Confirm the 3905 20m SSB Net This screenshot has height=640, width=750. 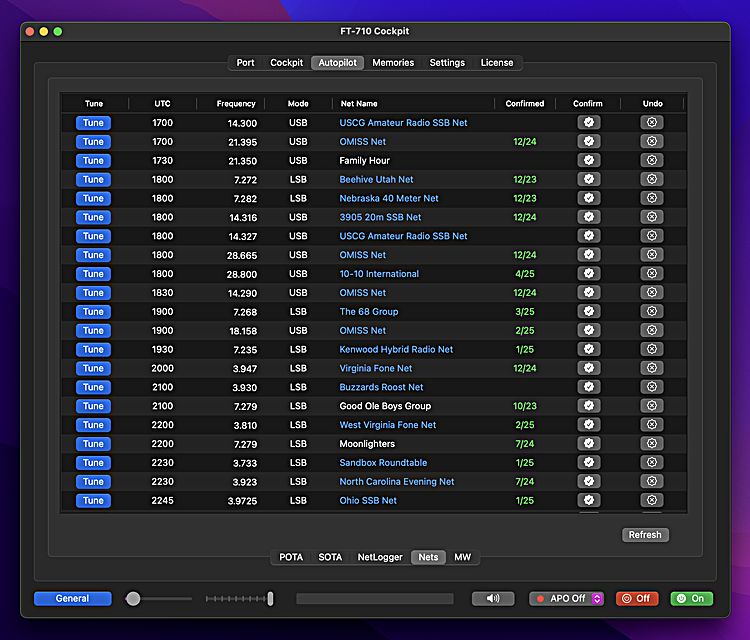click(589, 217)
